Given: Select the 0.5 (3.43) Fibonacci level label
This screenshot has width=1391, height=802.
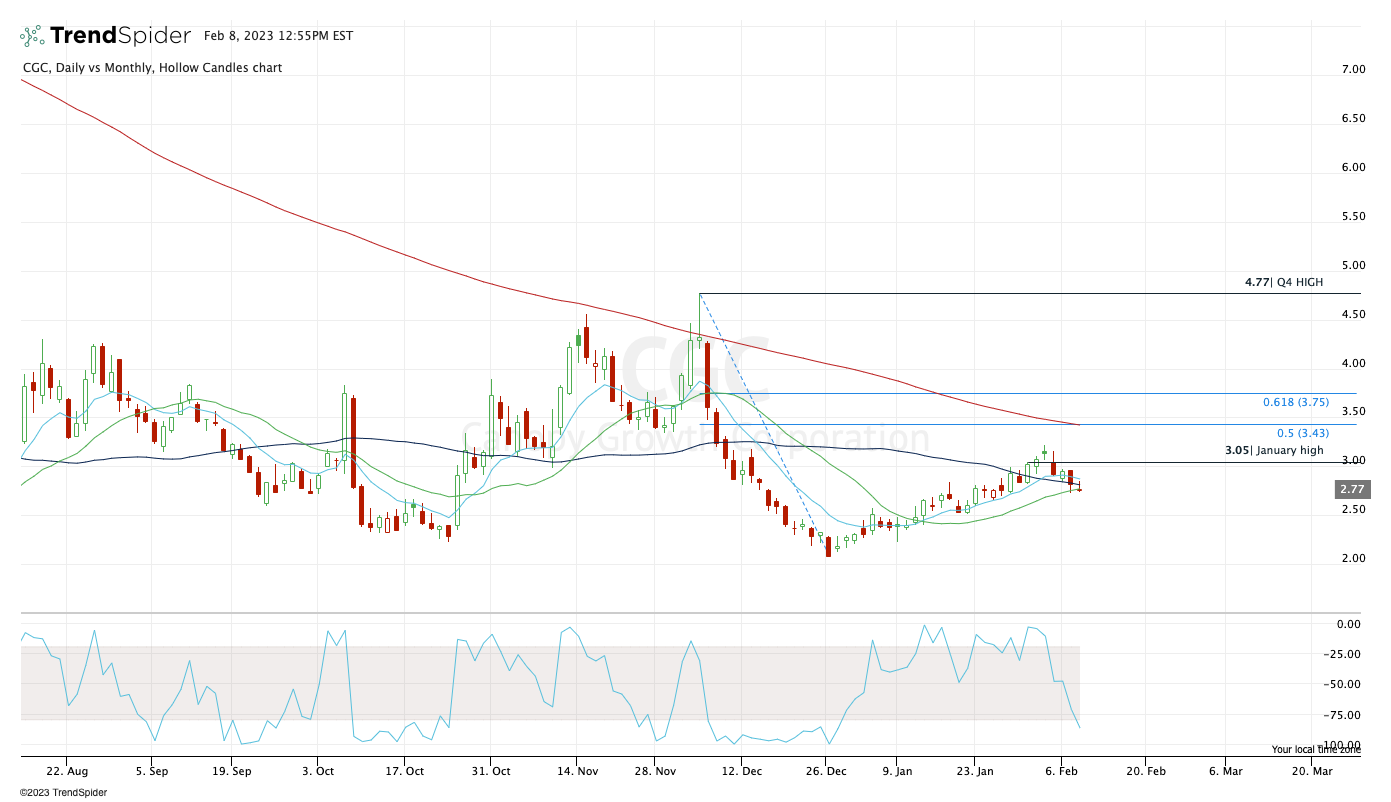Looking at the screenshot, I should (x=1302, y=433).
